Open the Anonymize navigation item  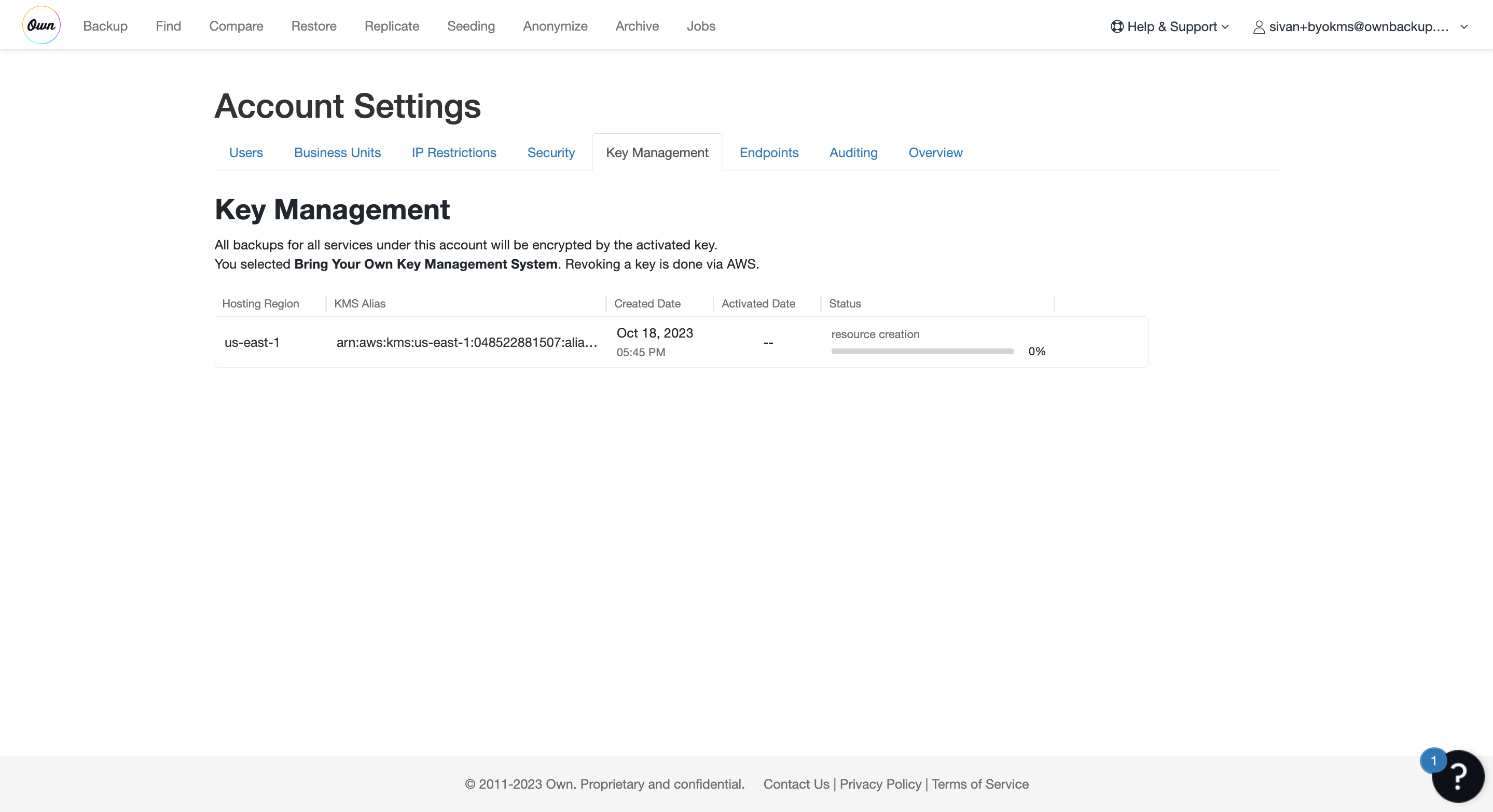(x=555, y=26)
